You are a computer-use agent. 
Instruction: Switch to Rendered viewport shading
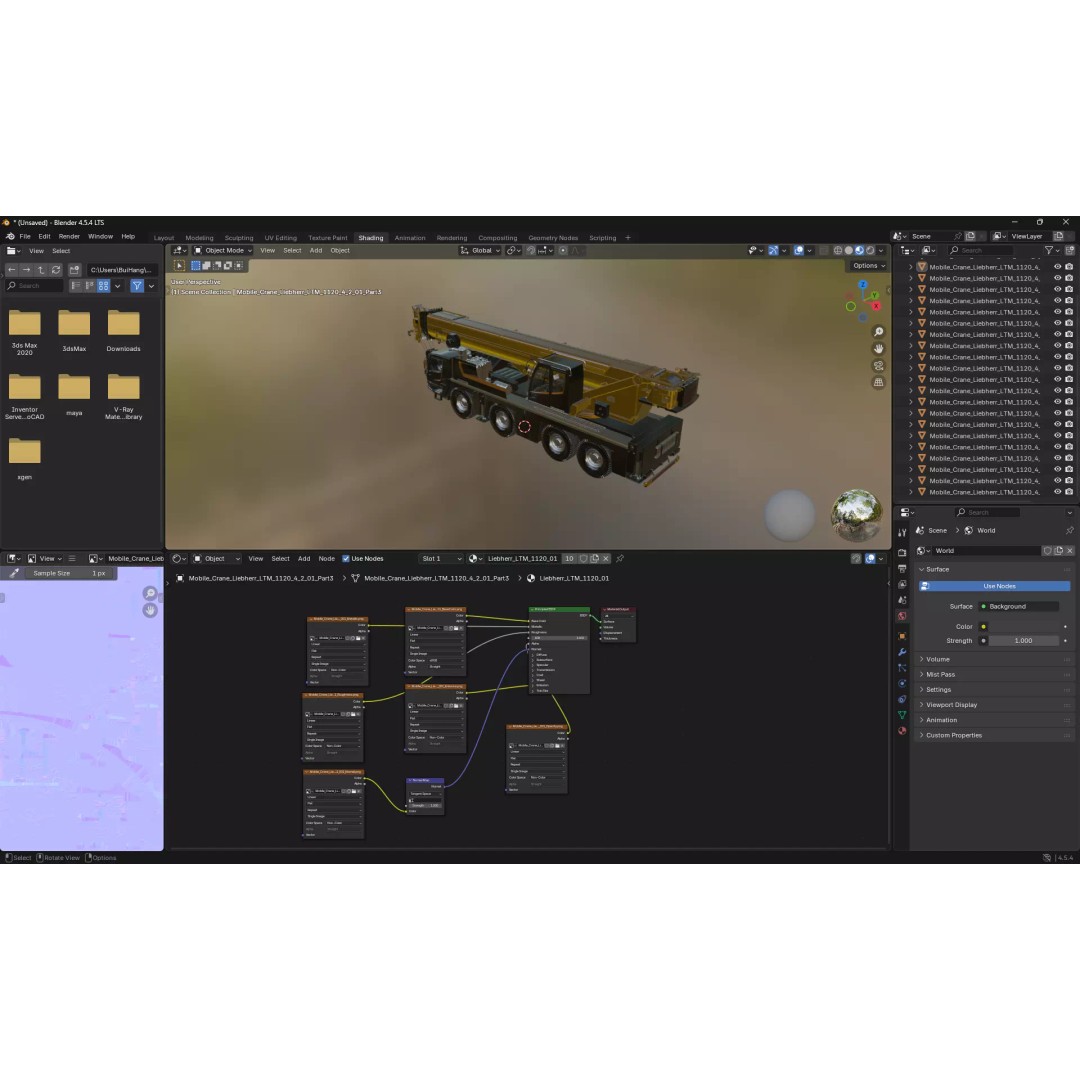870,251
